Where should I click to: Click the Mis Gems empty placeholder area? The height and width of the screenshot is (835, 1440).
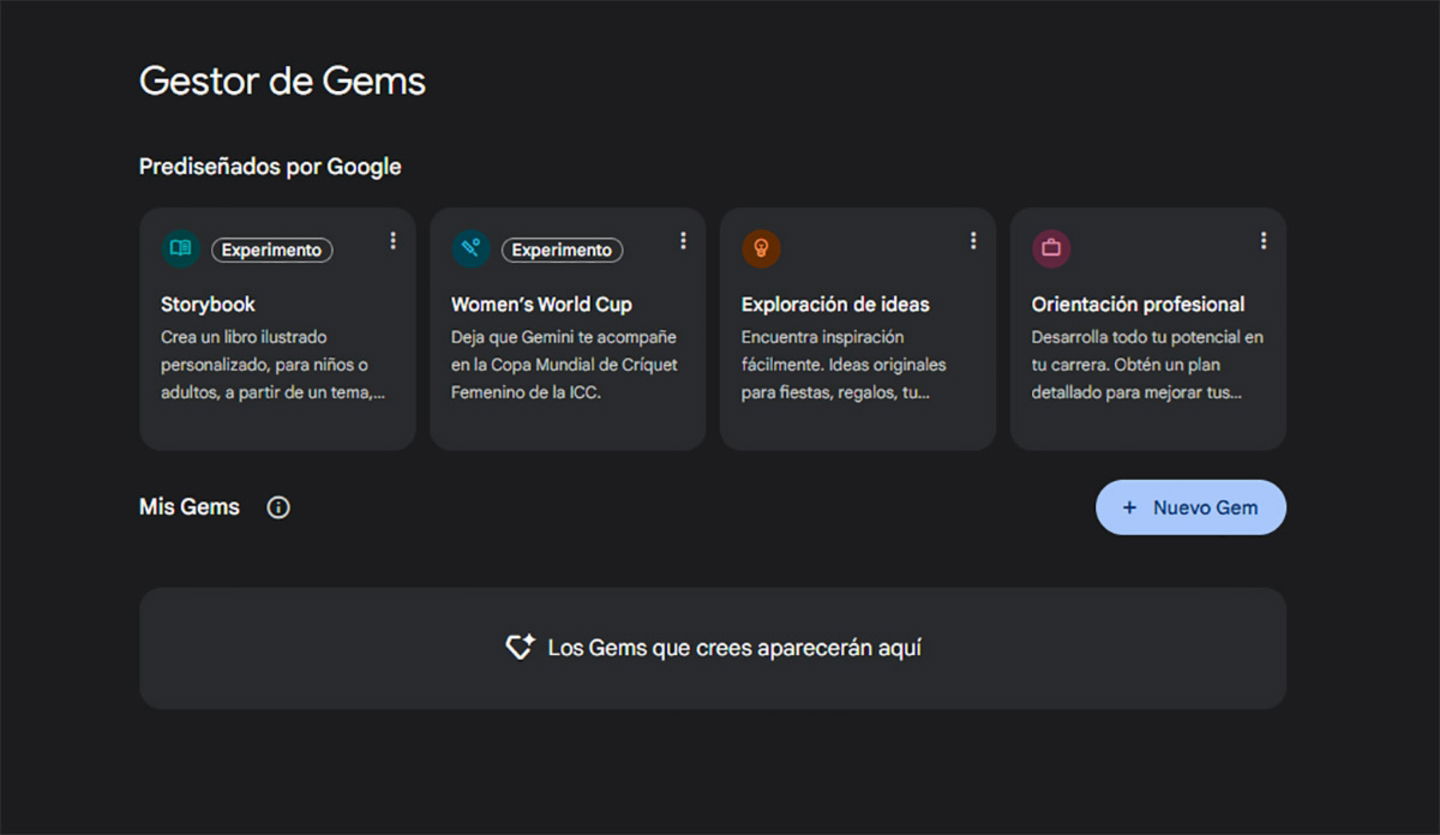click(712, 647)
